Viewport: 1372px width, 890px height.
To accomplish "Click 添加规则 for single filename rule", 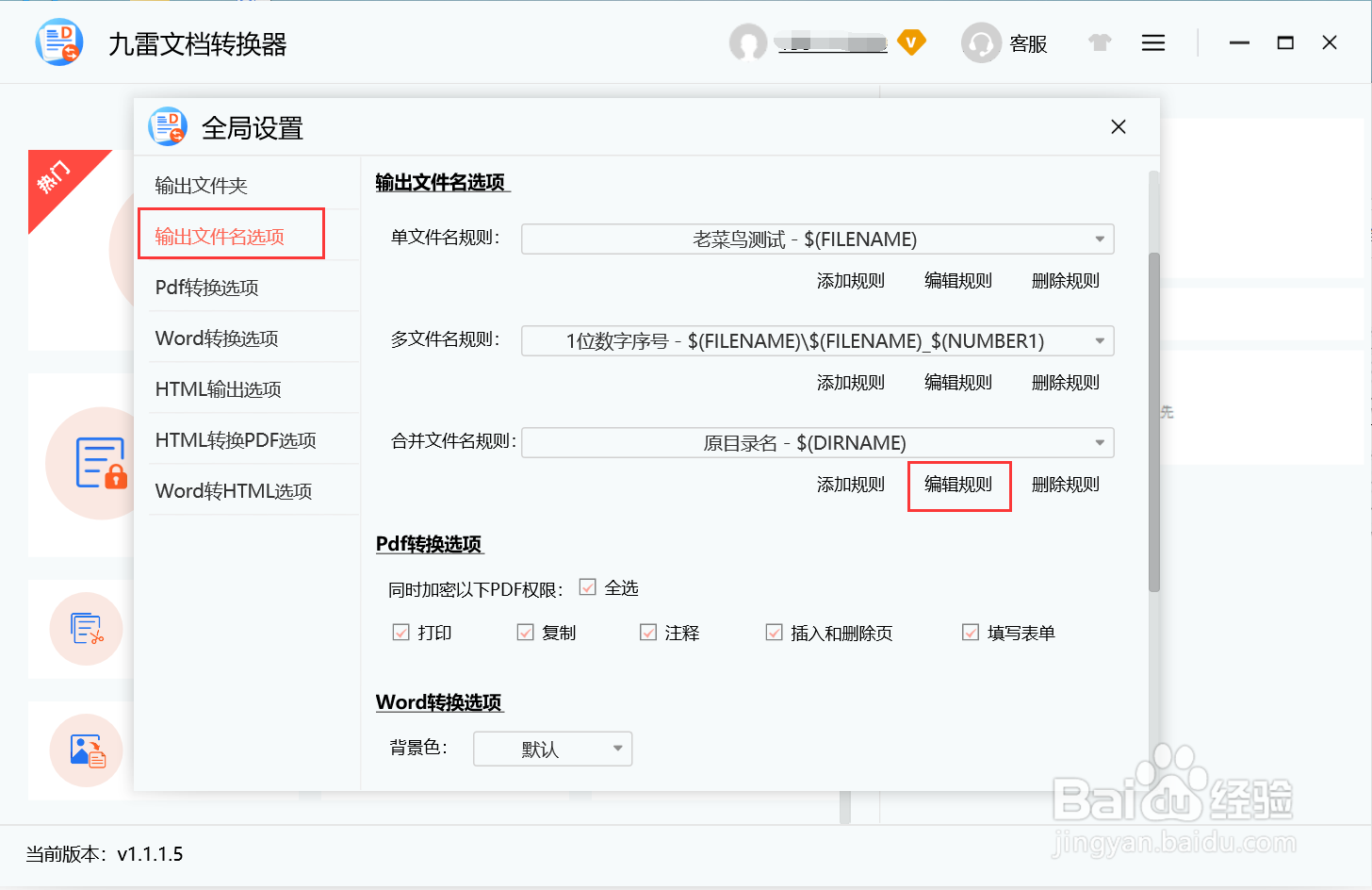I will (x=851, y=281).
